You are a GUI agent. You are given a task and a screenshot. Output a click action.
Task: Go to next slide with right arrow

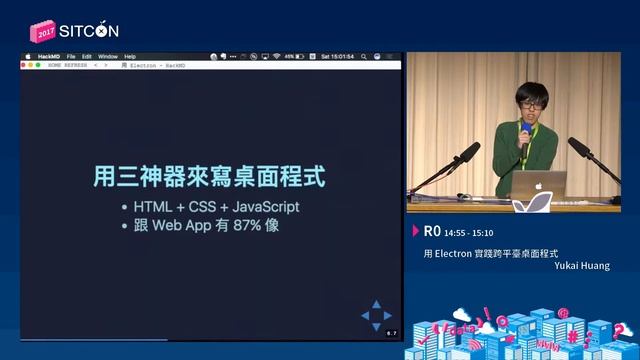tap(387, 316)
